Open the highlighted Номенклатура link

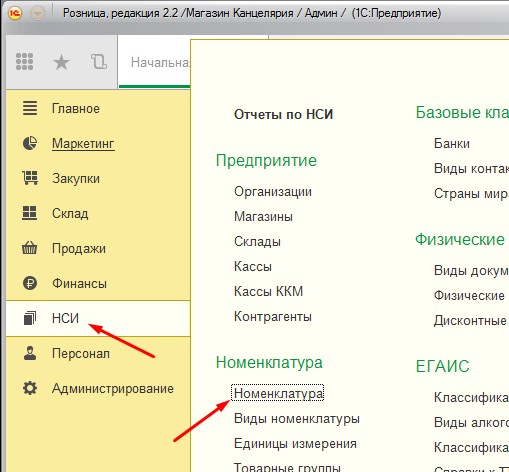[278, 393]
